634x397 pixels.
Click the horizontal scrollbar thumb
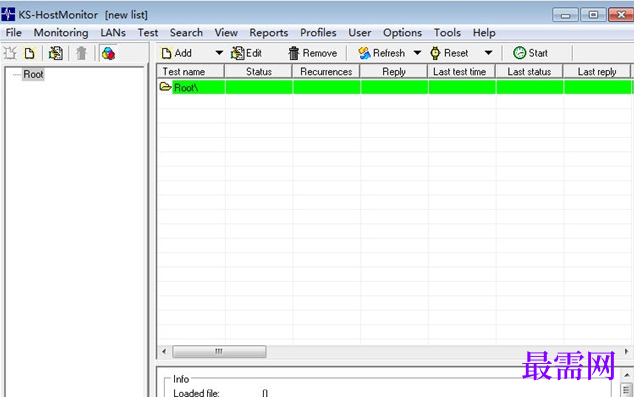click(219, 351)
